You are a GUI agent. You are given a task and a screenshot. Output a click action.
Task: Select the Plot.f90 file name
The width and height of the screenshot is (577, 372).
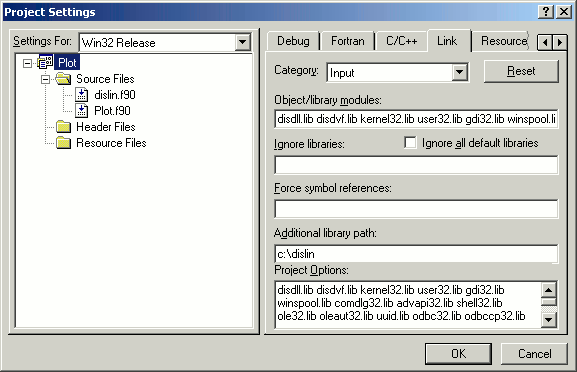[112, 111]
